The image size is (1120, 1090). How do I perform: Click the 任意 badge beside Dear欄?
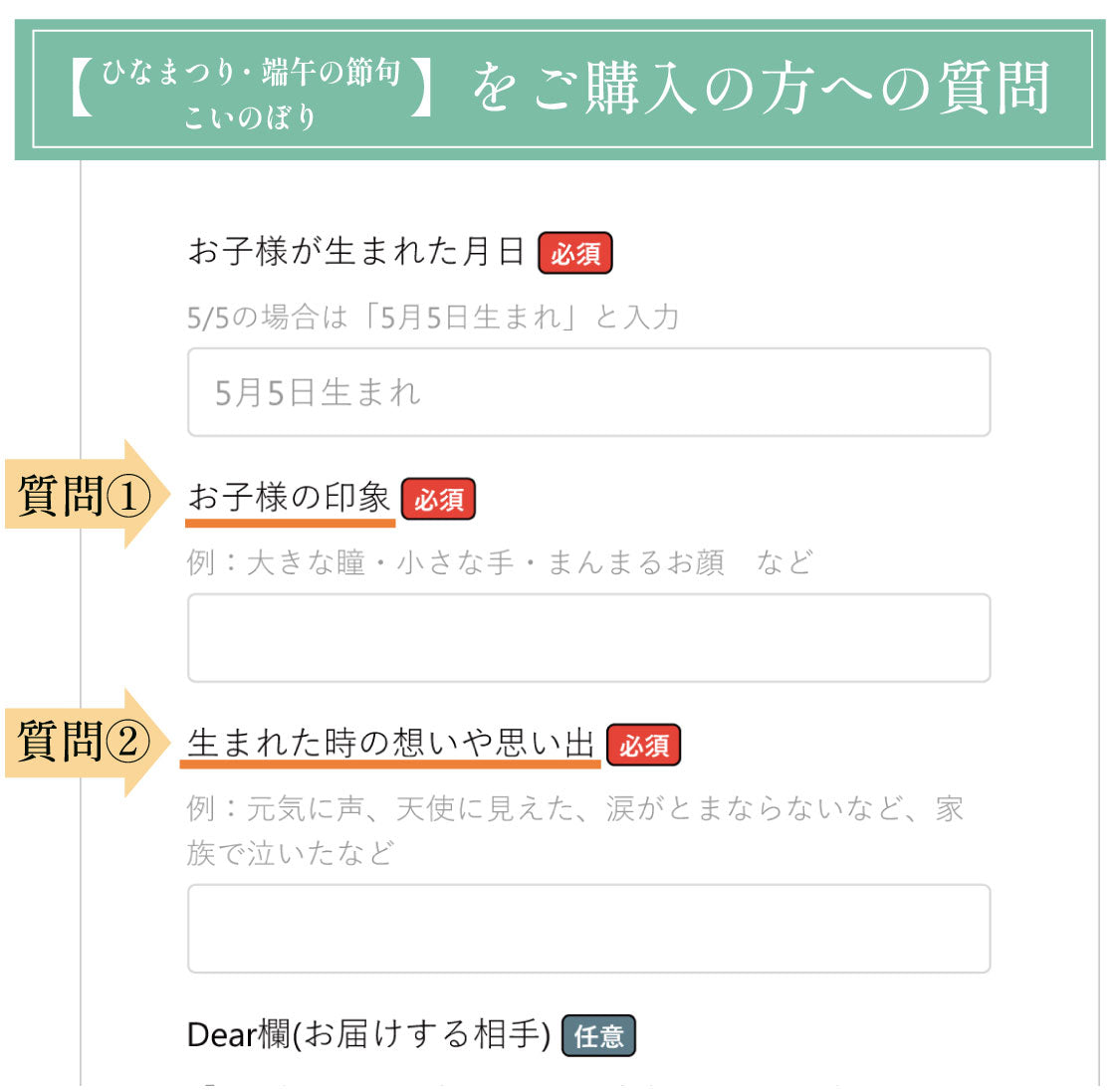(598, 1035)
